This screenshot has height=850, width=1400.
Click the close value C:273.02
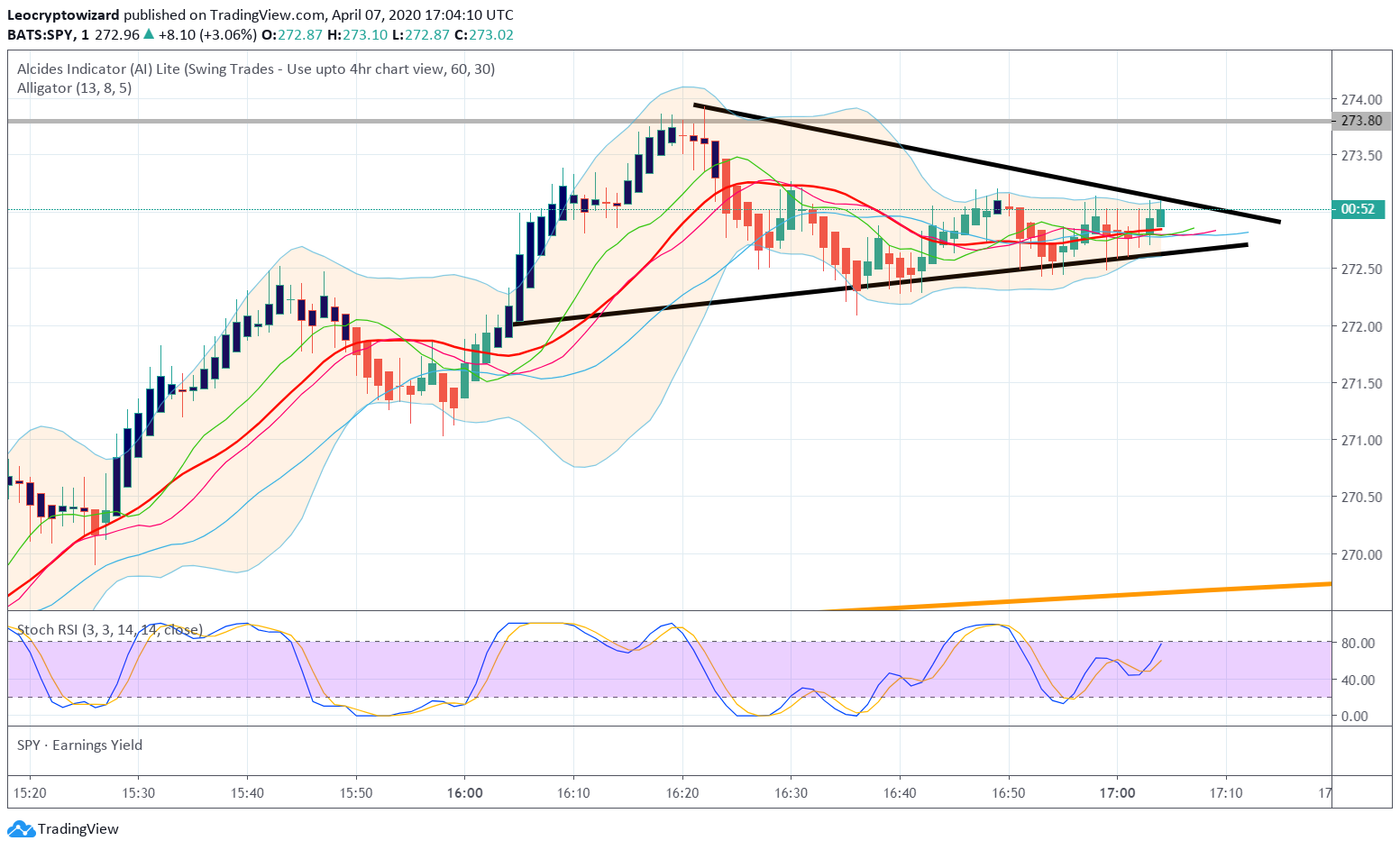[x=484, y=34]
